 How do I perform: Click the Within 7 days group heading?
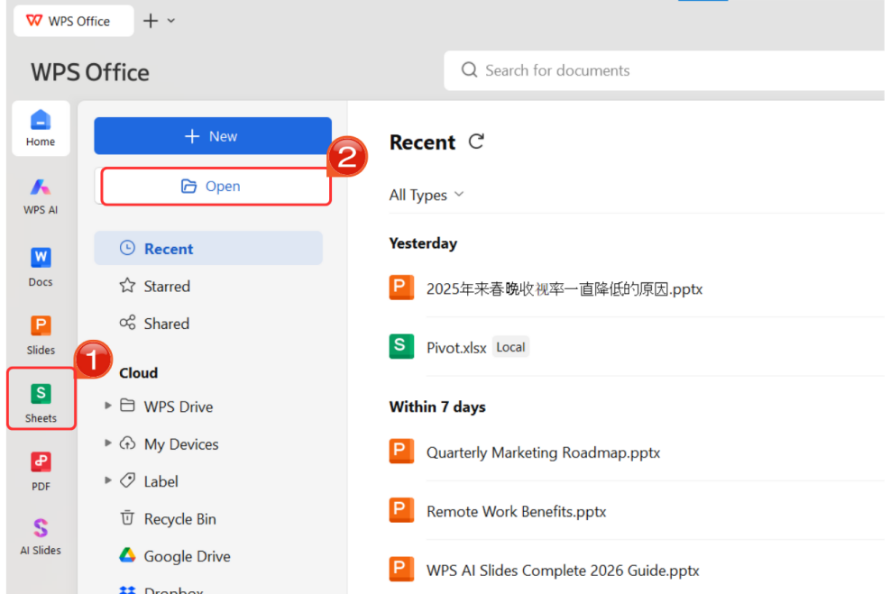437,407
